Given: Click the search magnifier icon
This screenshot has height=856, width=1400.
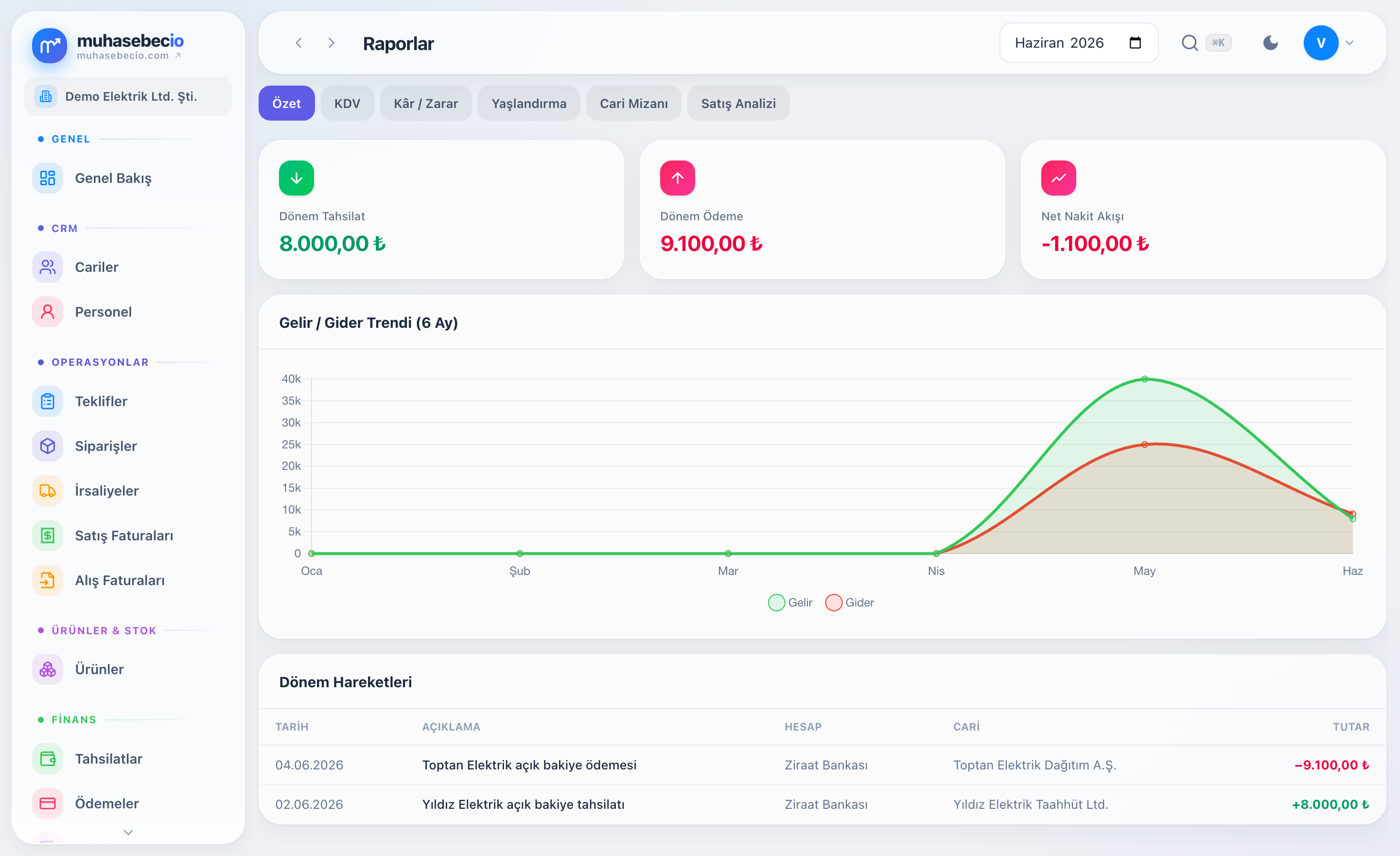Looking at the screenshot, I should click(1189, 43).
